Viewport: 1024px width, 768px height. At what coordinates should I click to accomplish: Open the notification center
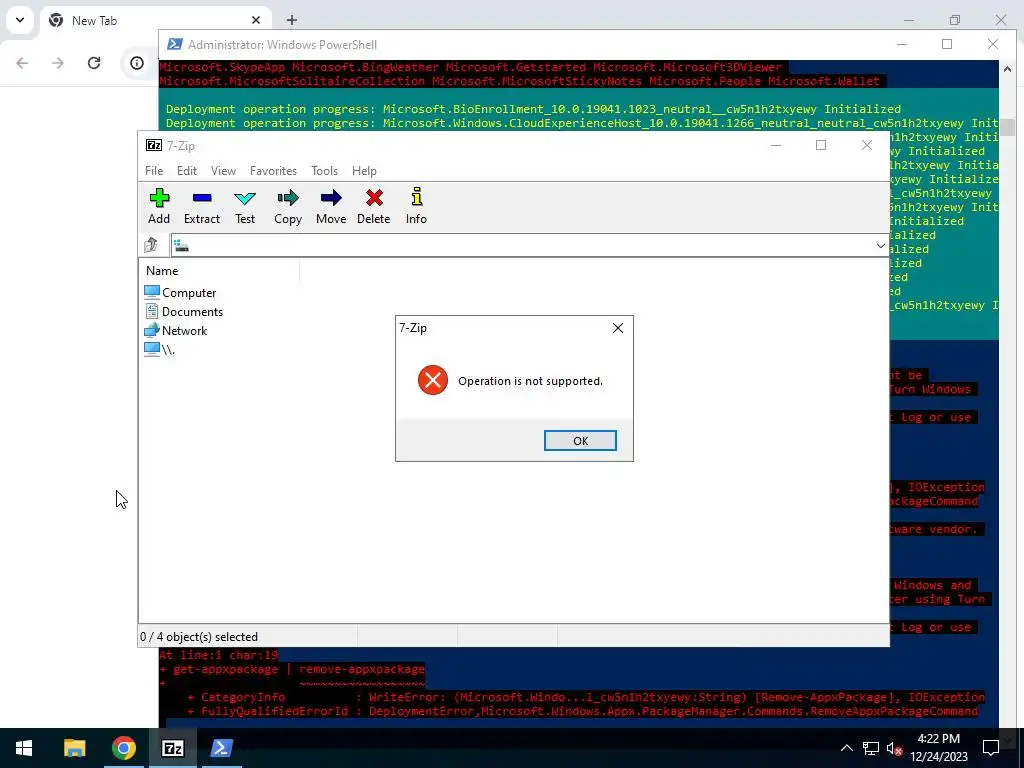[991, 748]
